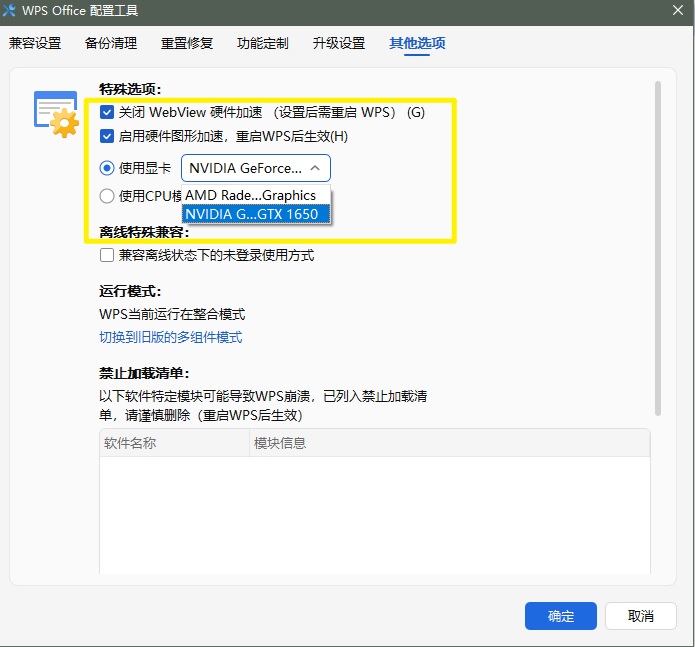
Task: Click the 离线特殊兼容 heading
Action: (x=144, y=232)
